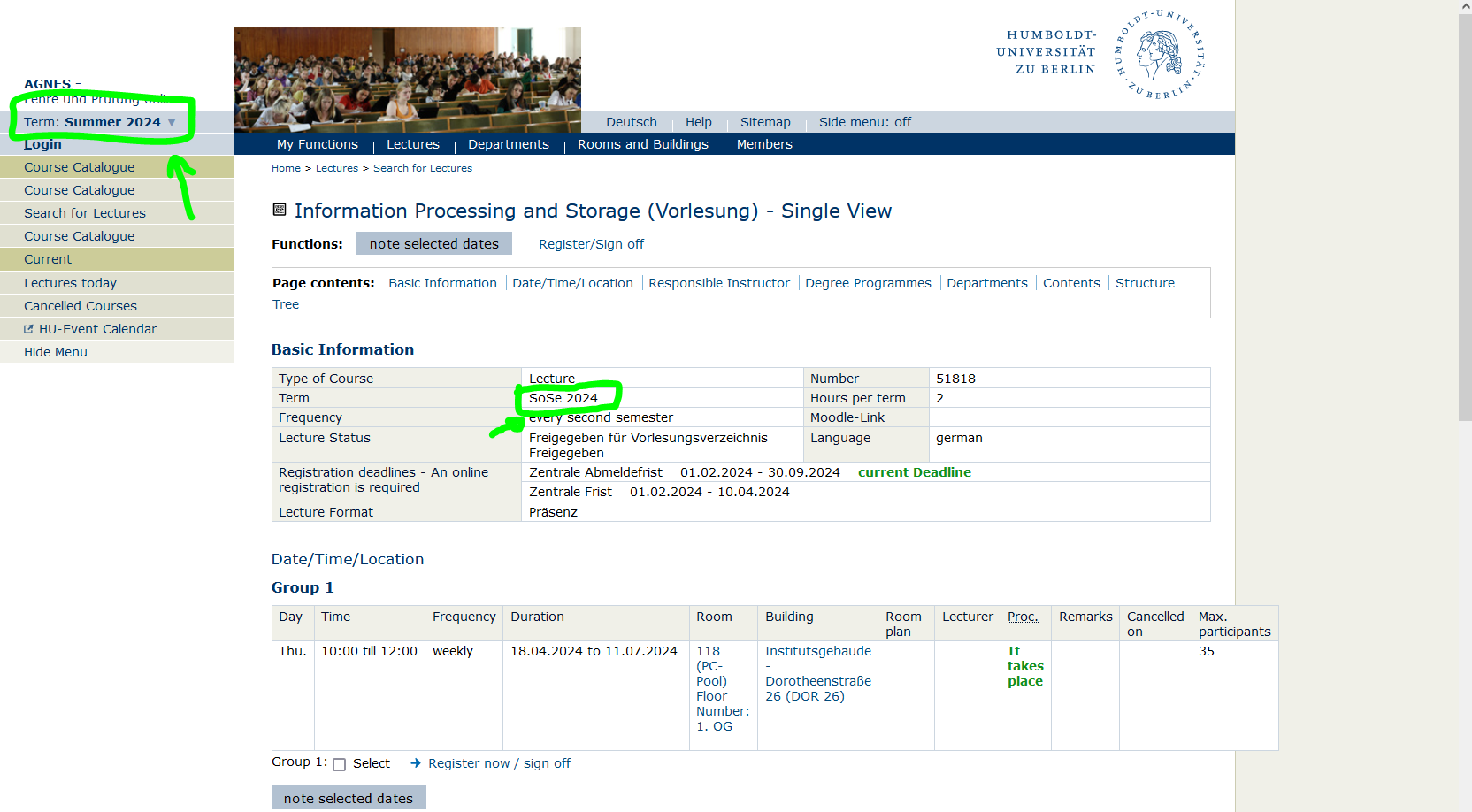Check the Group 1 Select checkbox
Viewport: 1472px width, 812px height.
[x=339, y=764]
